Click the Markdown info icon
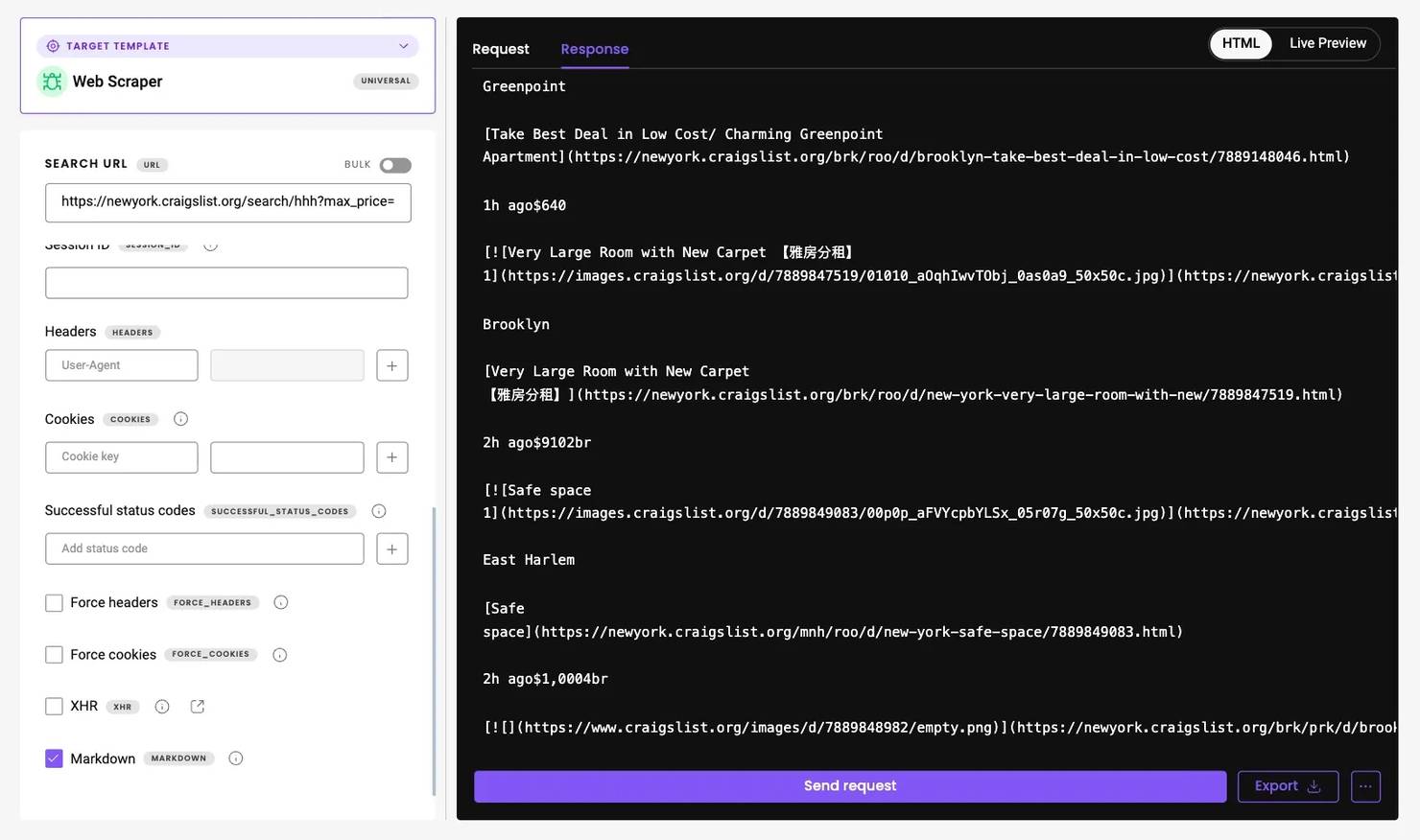The image size is (1420, 840). coord(236,758)
